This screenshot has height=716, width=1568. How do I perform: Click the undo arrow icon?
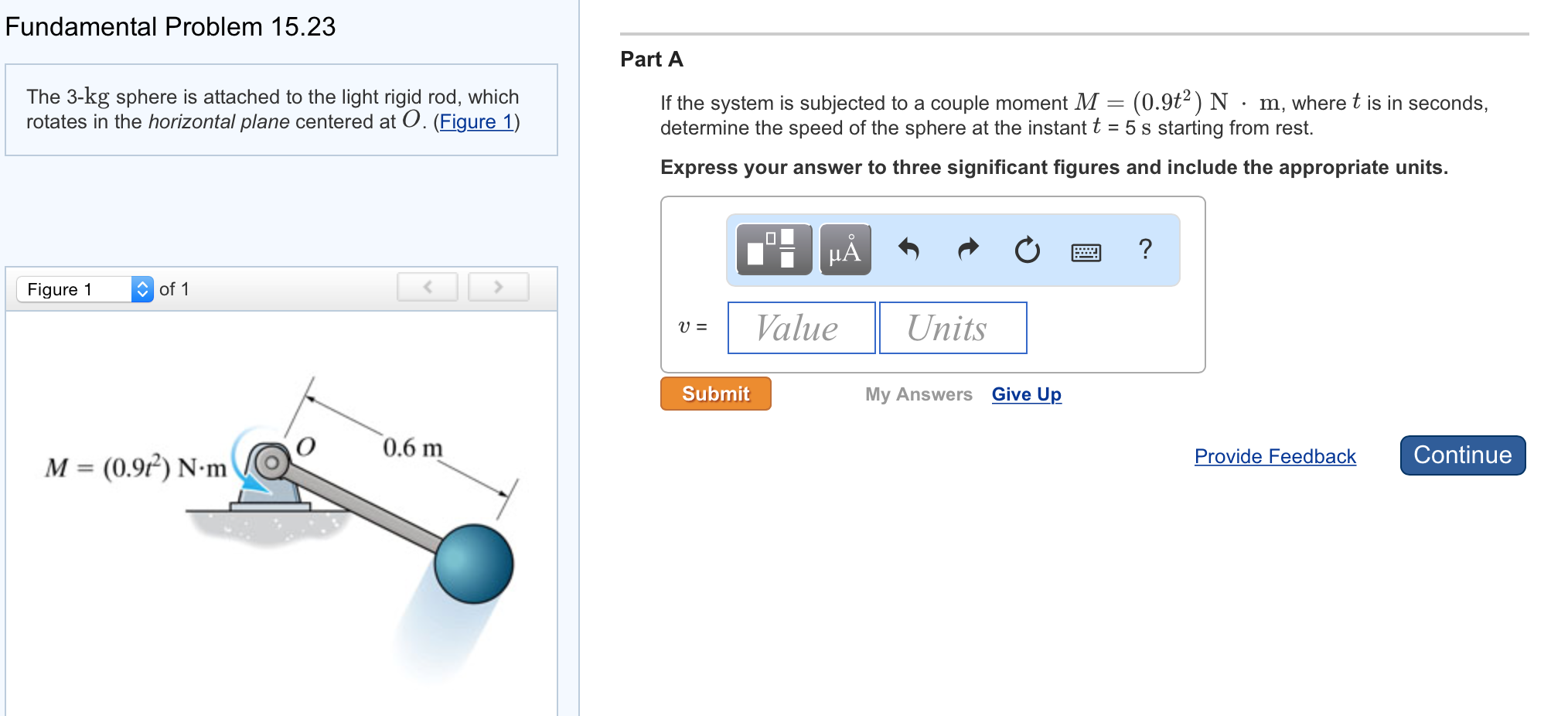coord(908,250)
